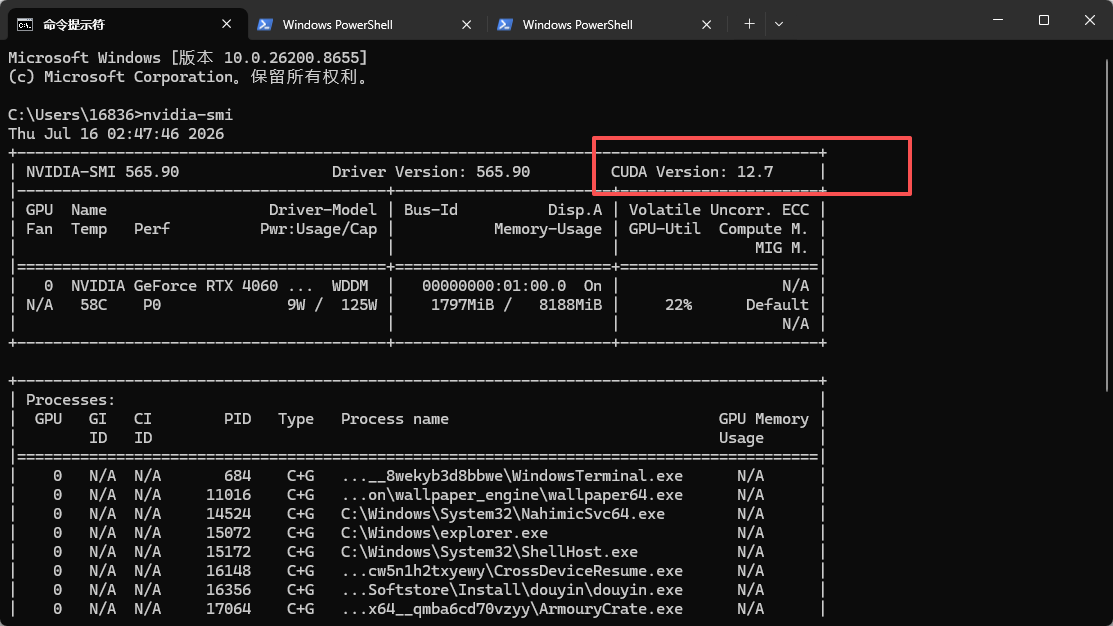This screenshot has width=1113, height=626.
Task: Click the typed command 'nvidia-smi'
Action: 187,115
